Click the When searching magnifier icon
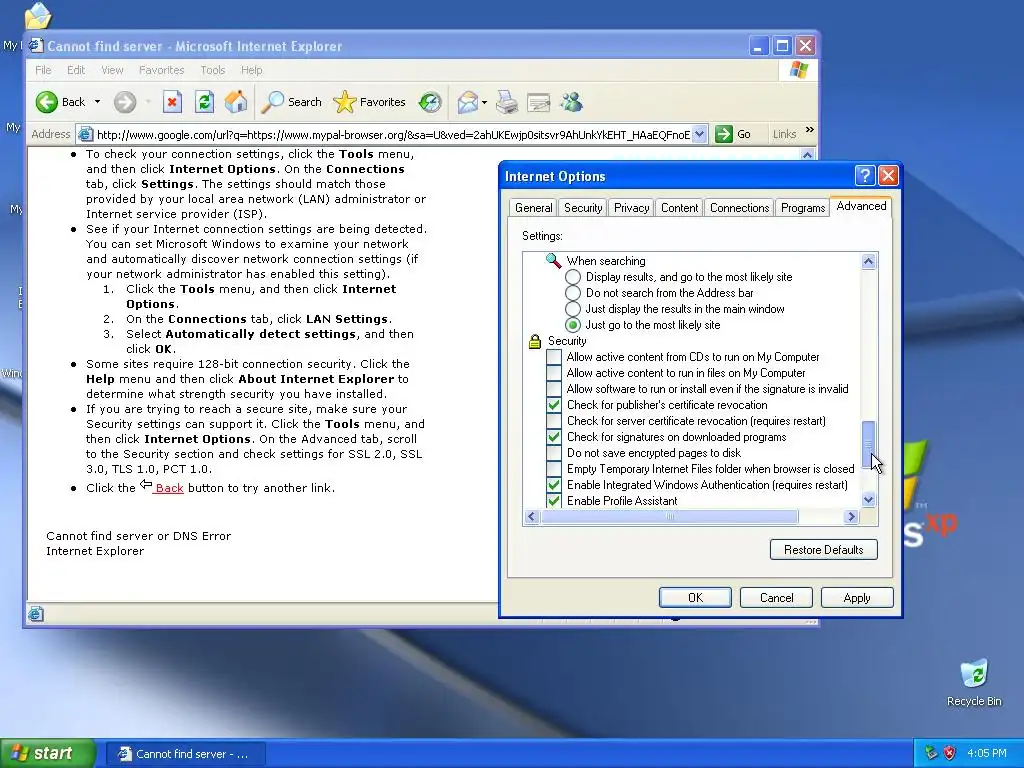This screenshot has width=1024, height=768. click(553, 261)
